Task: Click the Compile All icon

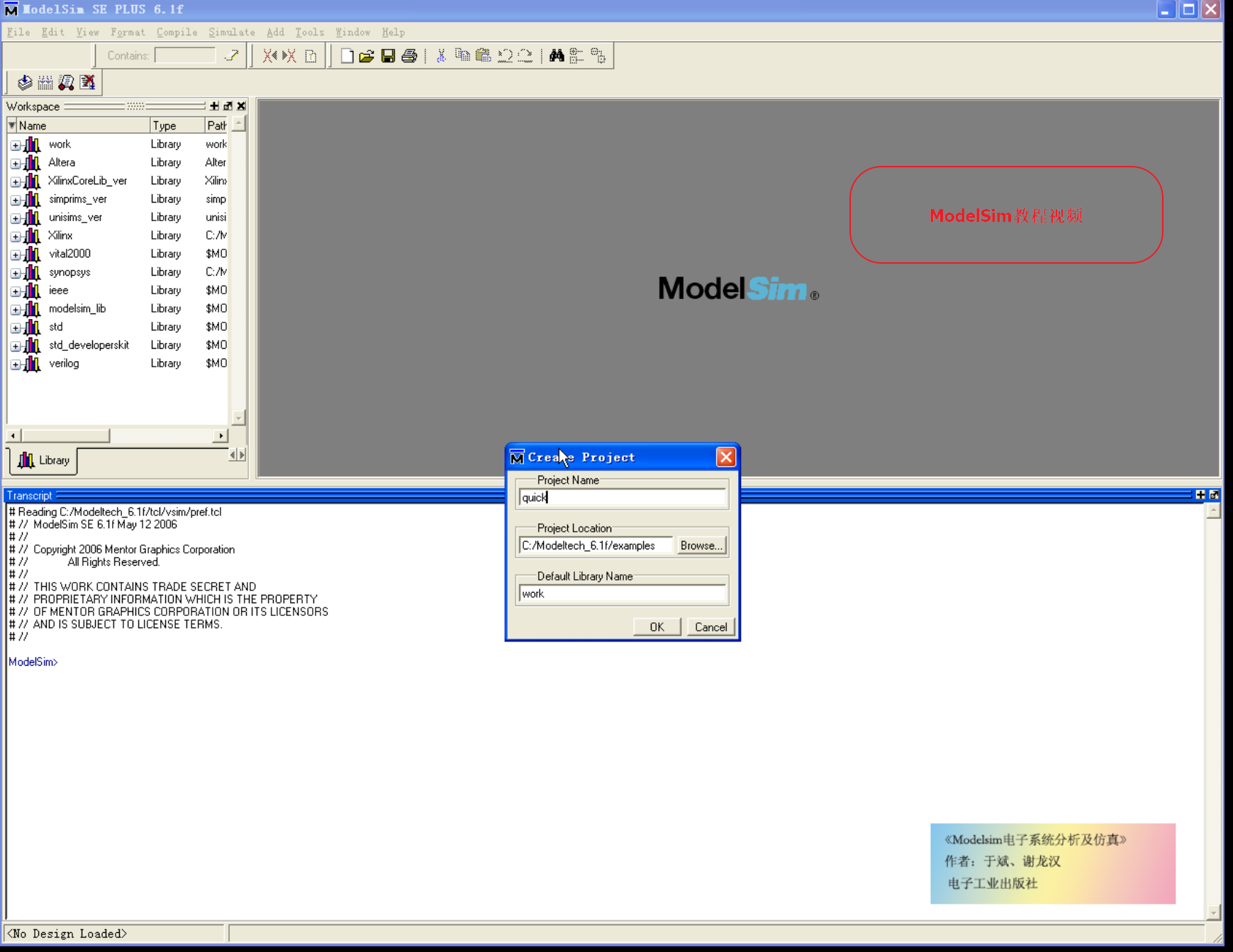Action: [45, 82]
